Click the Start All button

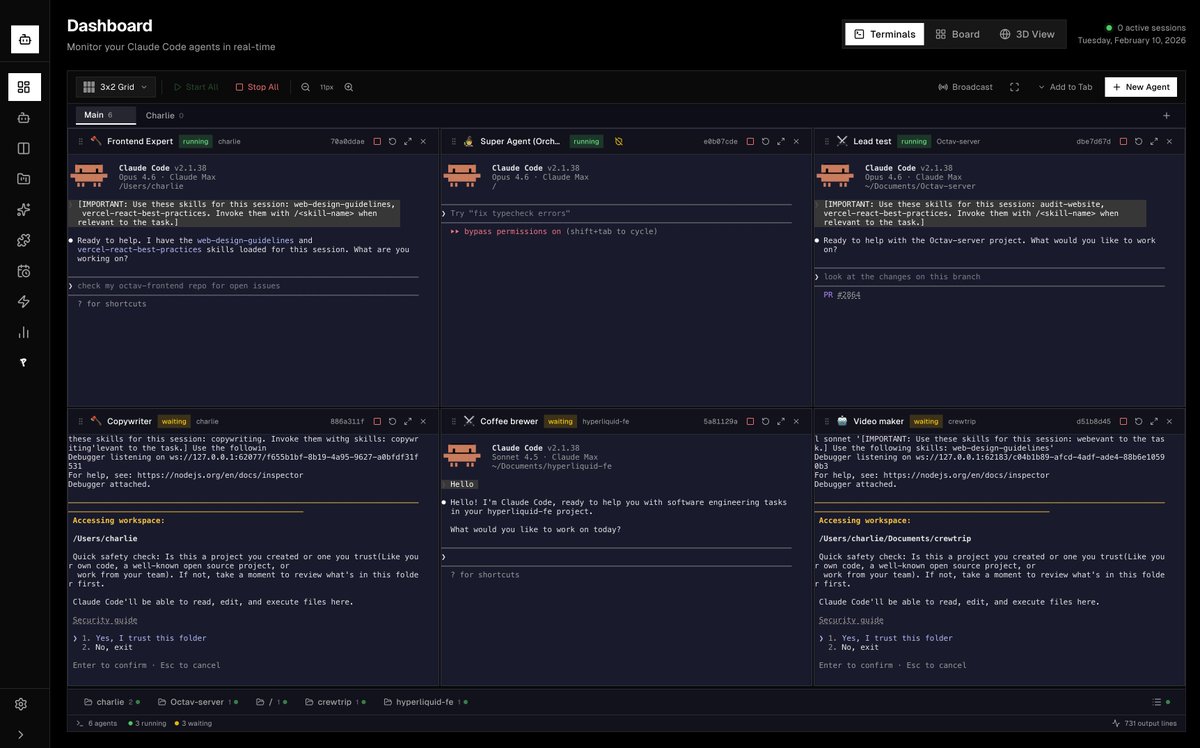195,87
